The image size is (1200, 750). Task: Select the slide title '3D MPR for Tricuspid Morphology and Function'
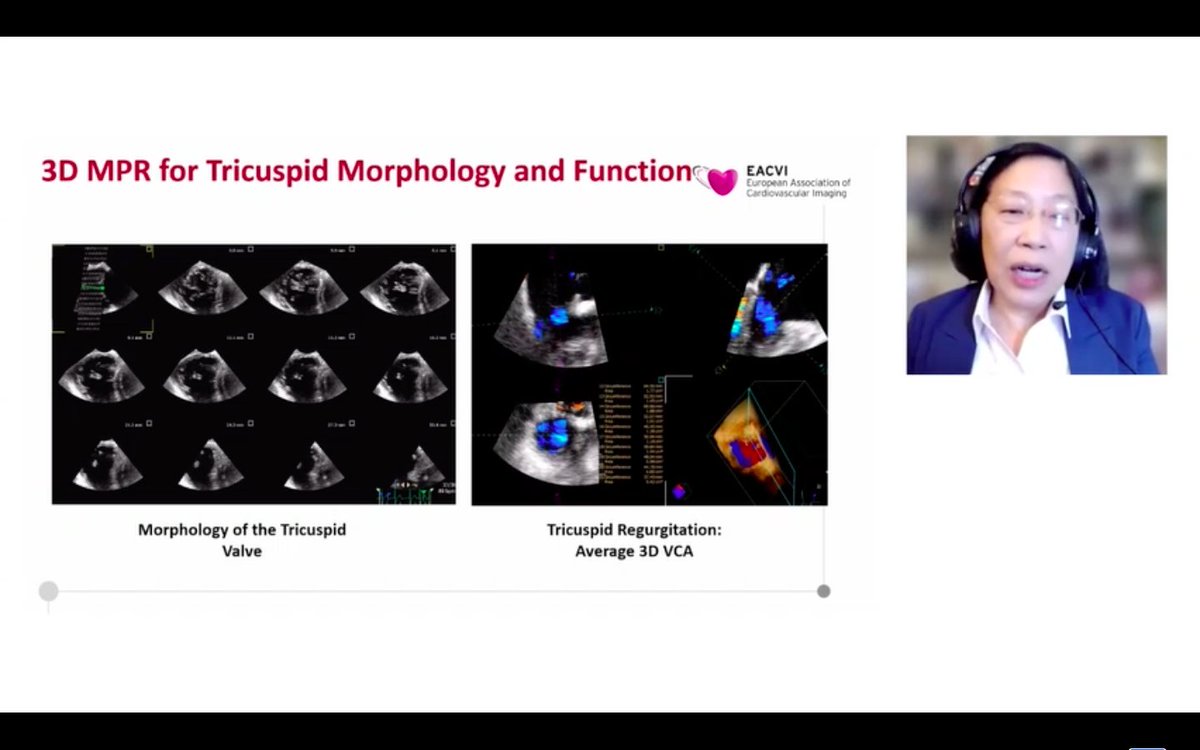click(366, 171)
